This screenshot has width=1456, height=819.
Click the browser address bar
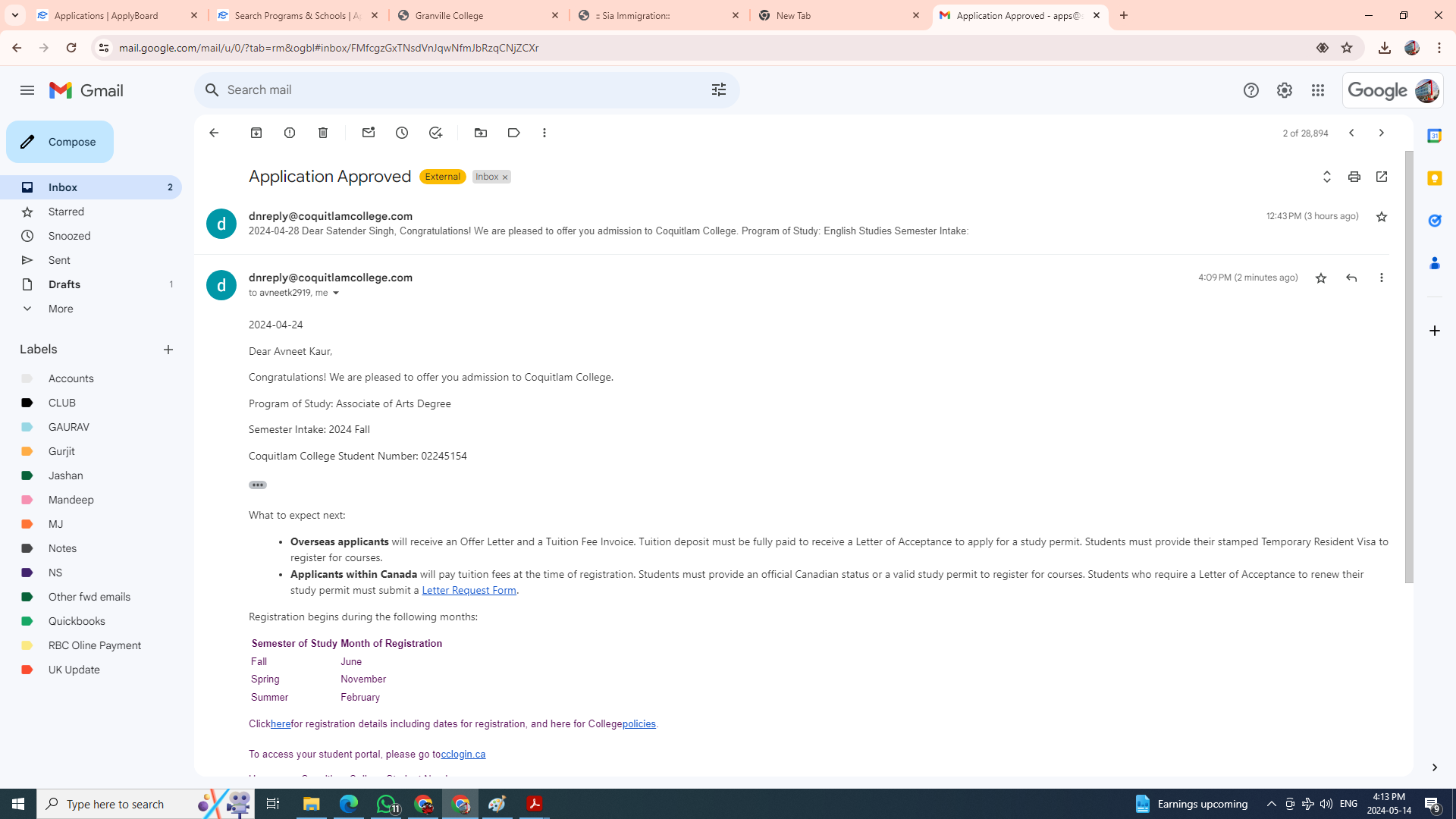[x=713, y=48]
